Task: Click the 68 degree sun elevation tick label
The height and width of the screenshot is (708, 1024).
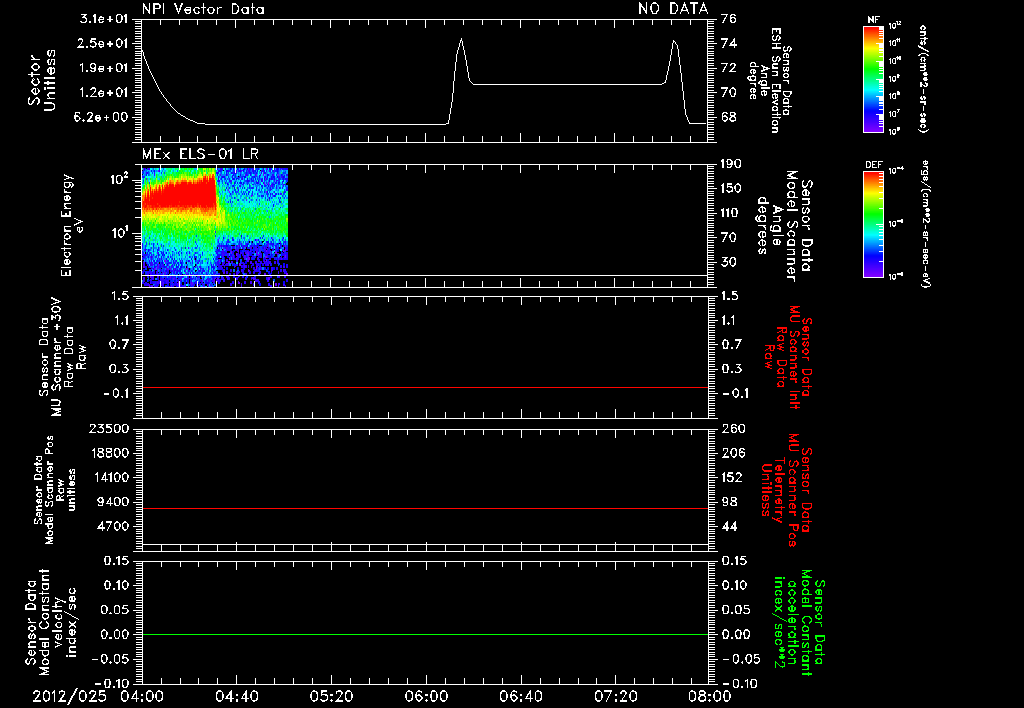Action: pyautogui.click(x=729, y=118)
